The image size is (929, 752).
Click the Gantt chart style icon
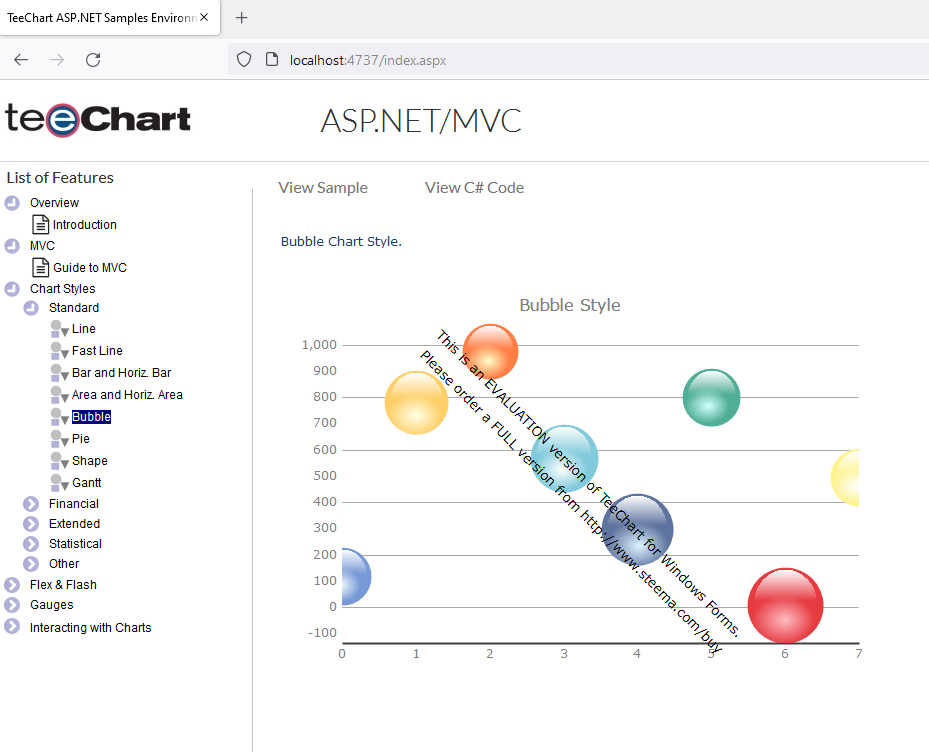point(59,482)
